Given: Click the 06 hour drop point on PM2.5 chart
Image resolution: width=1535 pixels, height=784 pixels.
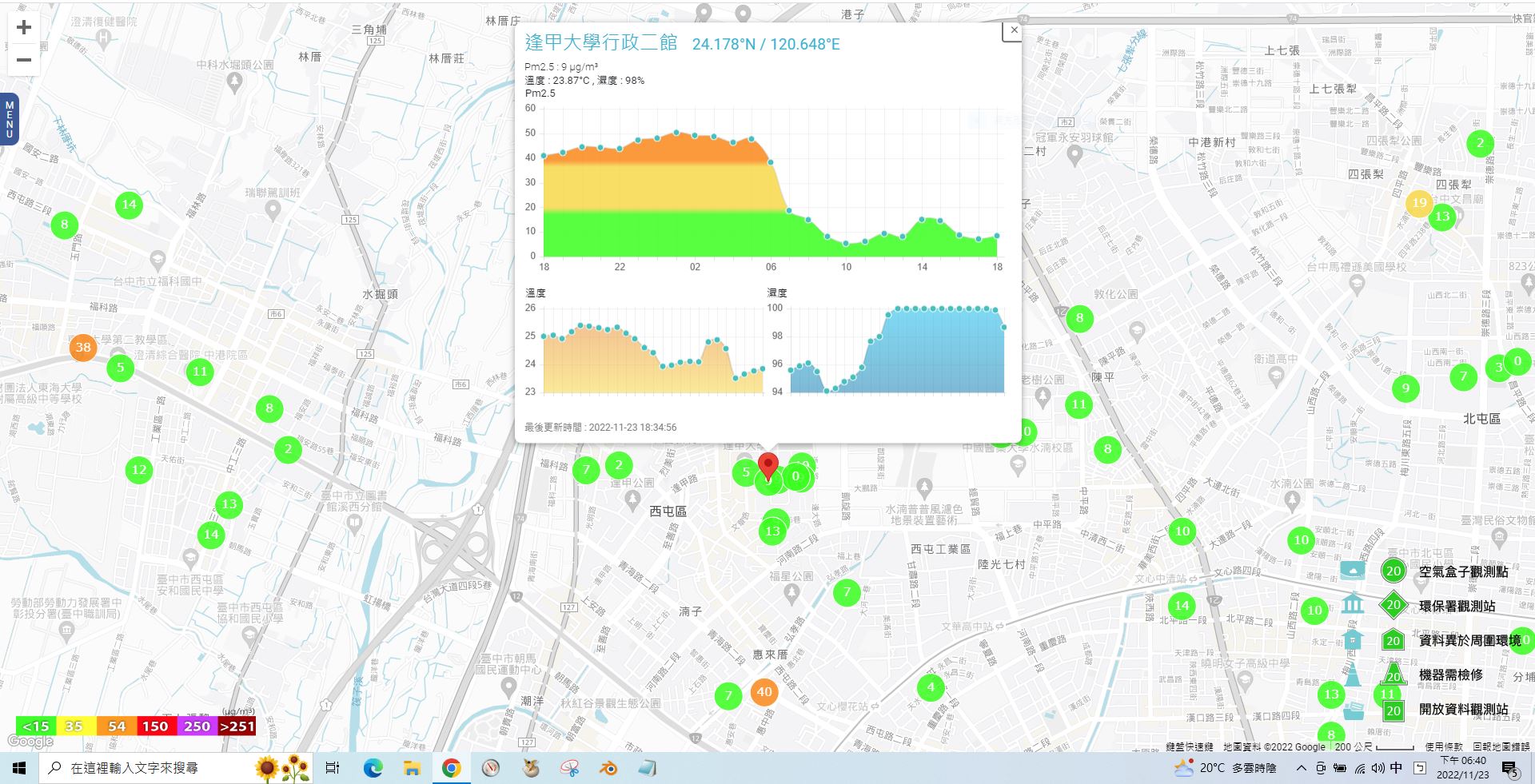Looking at the screenshot, I should [x=771, y=162].
